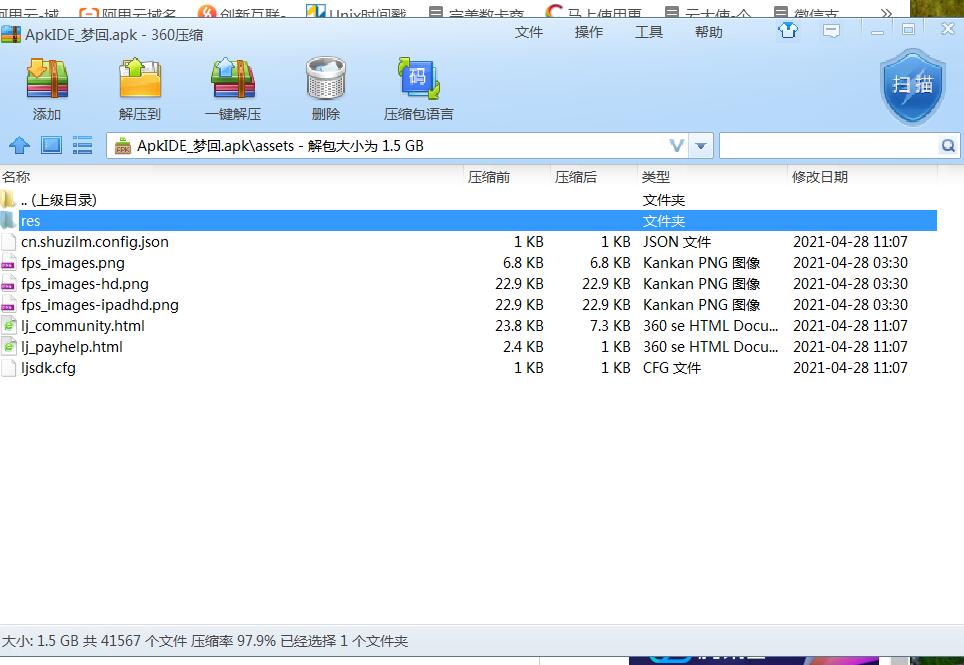Viewport: 964px width, 665px height.
Task: Sort files by 修改日期 column header
Action: coord(820,177)
